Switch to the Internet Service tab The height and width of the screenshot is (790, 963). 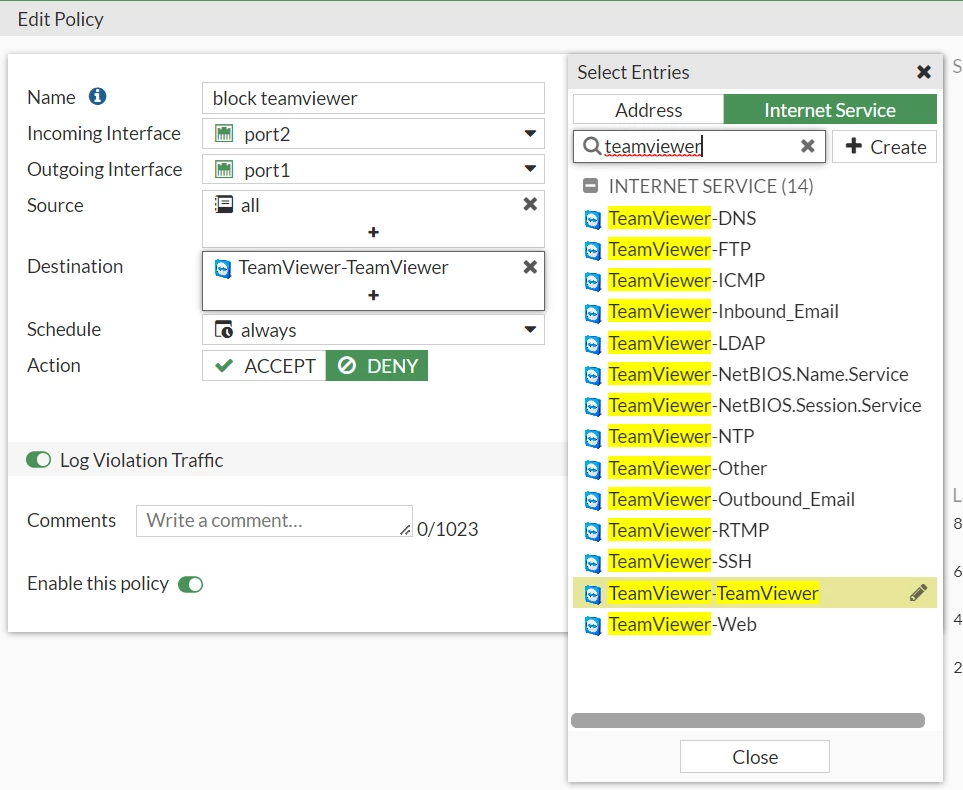click(830, 109)
